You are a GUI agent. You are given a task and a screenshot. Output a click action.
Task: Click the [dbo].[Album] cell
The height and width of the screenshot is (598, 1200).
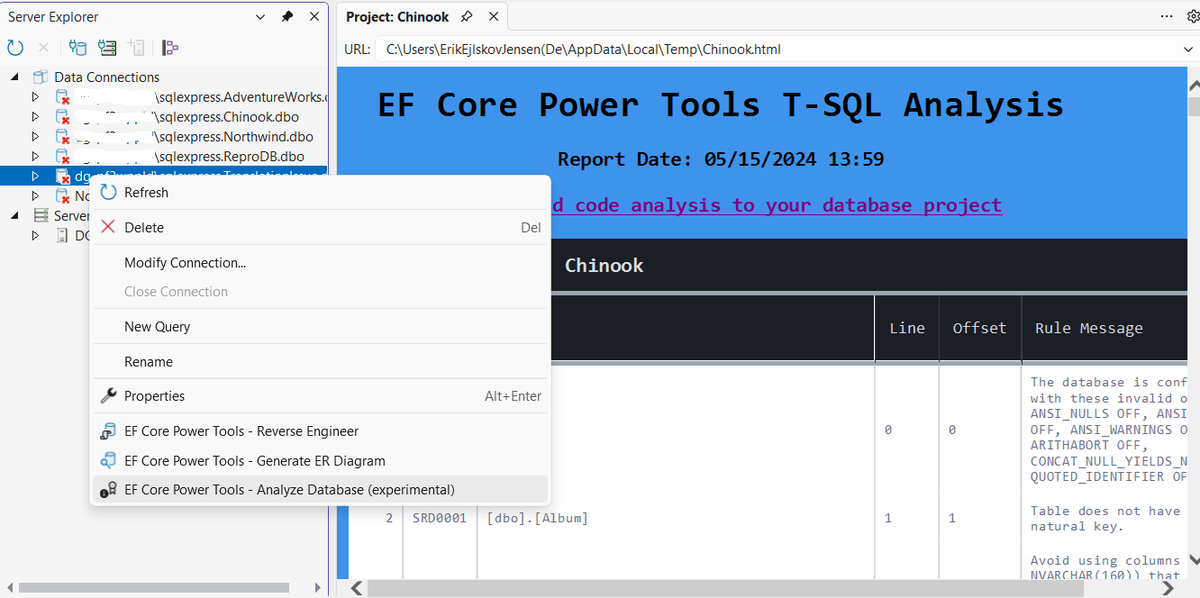(x=537, y=518)
